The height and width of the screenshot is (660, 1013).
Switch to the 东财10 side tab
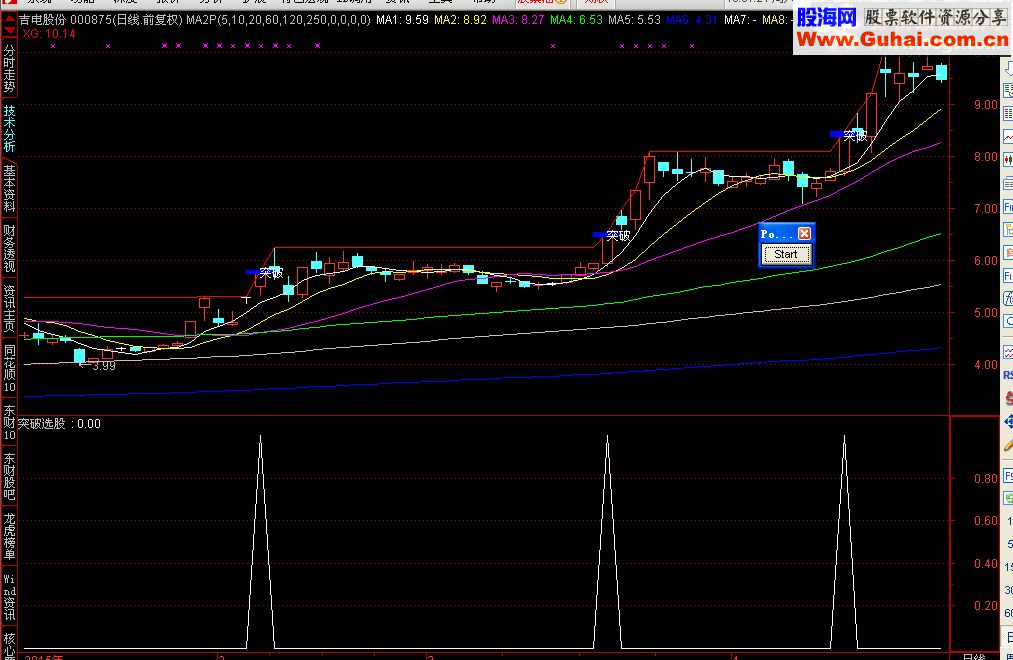point(9,422)
